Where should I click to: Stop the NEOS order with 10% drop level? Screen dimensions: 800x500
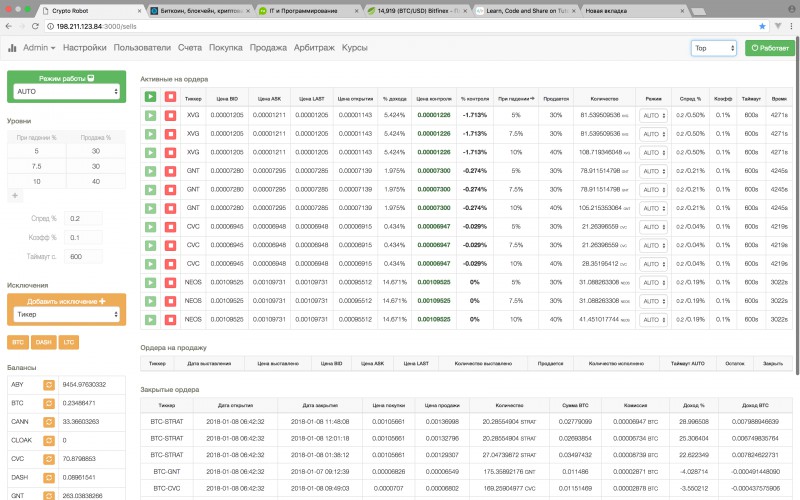coord(170,320)
